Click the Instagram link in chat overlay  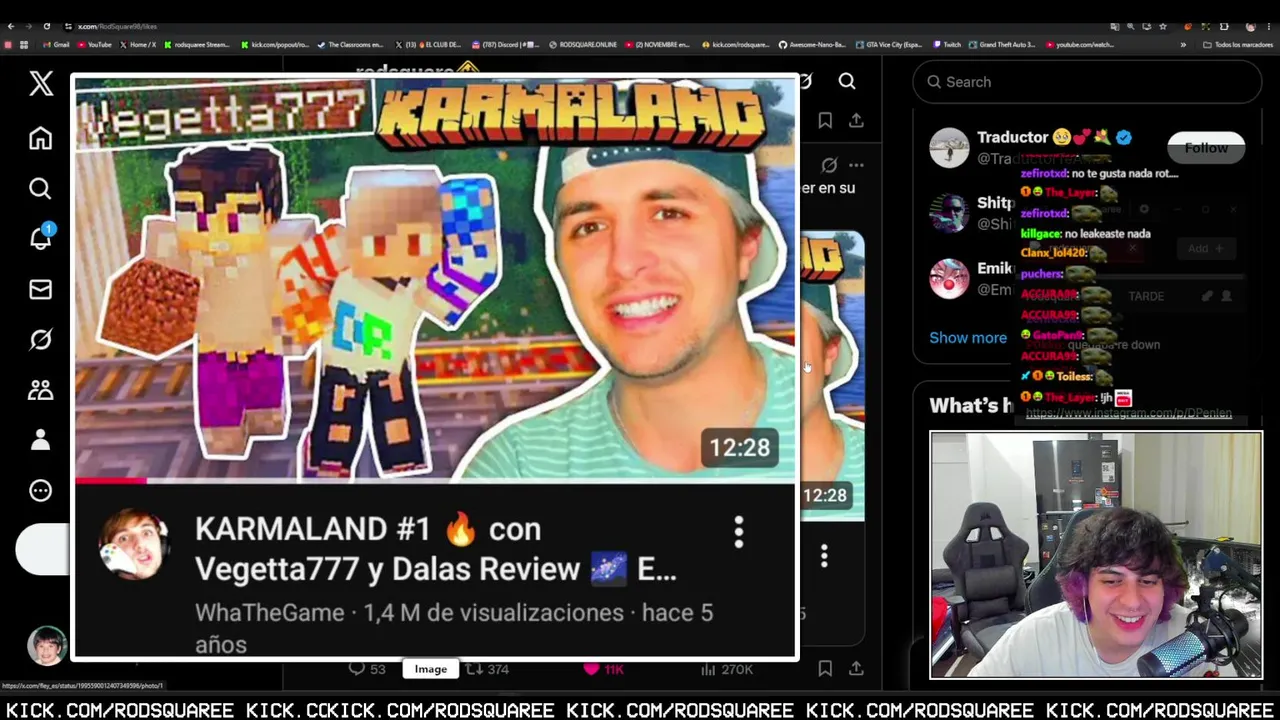click(x=1128, y=413)
